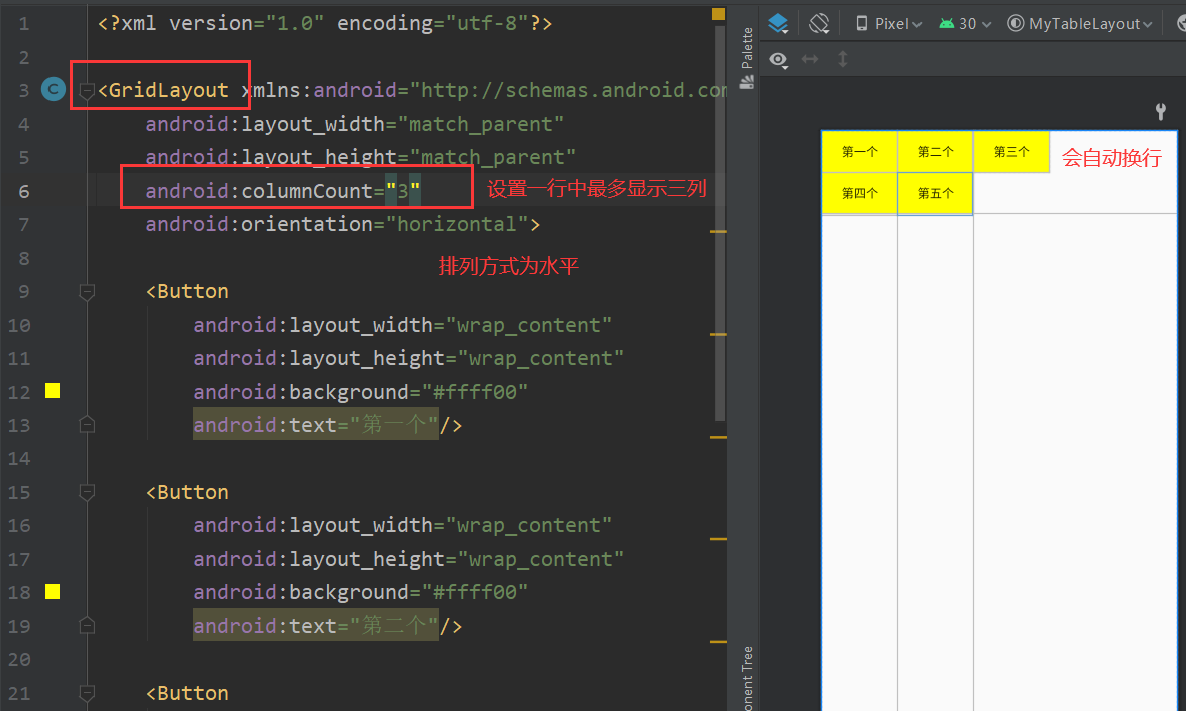Open the API 30 version dropdown
Screen dimensions: 1186x711
965,23
